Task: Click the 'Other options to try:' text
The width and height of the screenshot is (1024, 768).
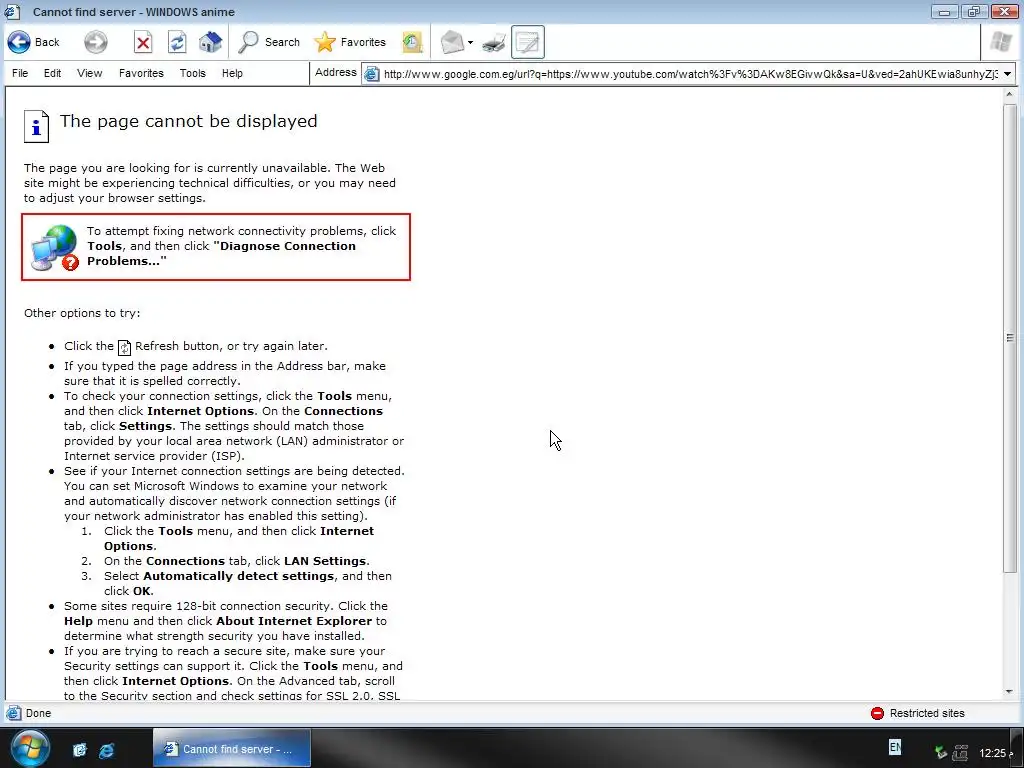Action: tap(82, 313)
